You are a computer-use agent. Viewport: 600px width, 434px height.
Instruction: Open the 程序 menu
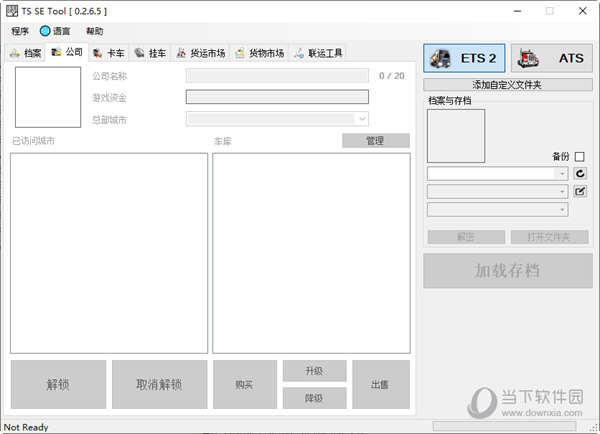(x=20, y=31)
